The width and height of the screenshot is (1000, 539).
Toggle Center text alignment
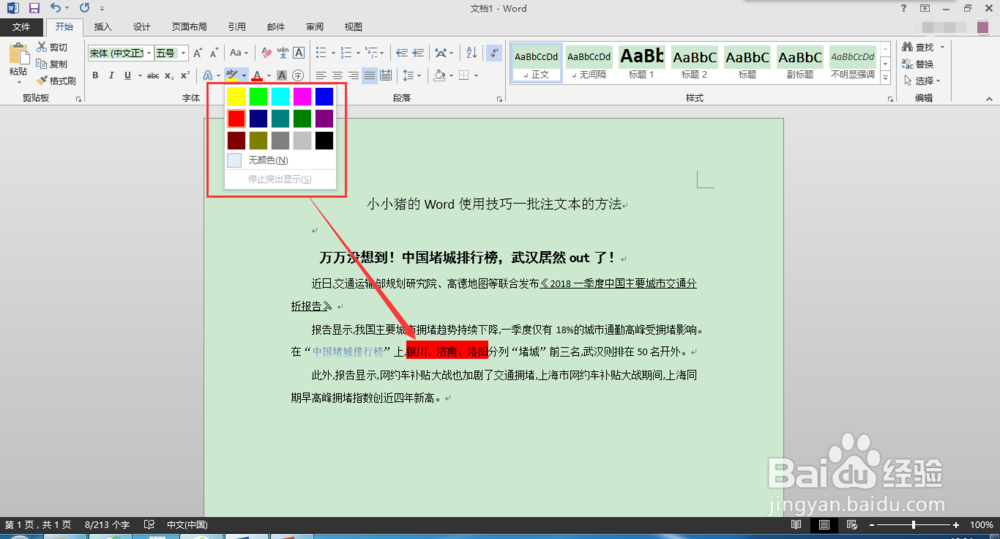point(337,75)
